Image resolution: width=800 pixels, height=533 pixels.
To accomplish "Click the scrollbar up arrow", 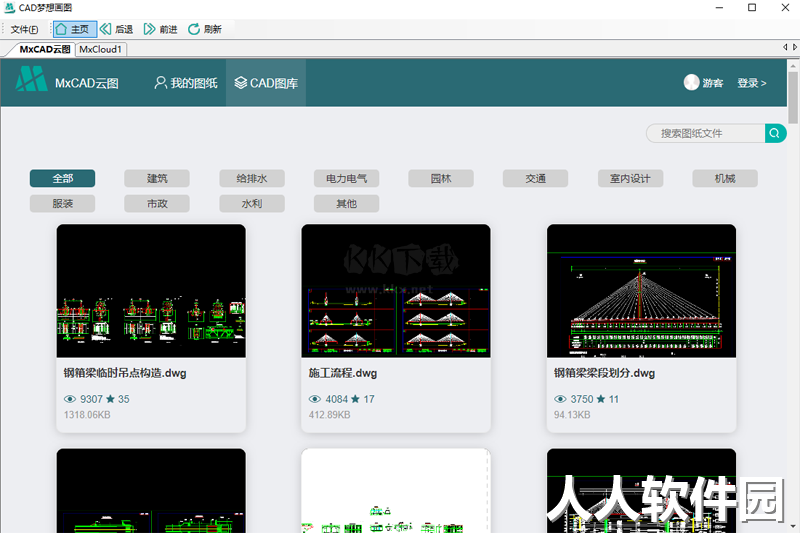I will [793, 66].
